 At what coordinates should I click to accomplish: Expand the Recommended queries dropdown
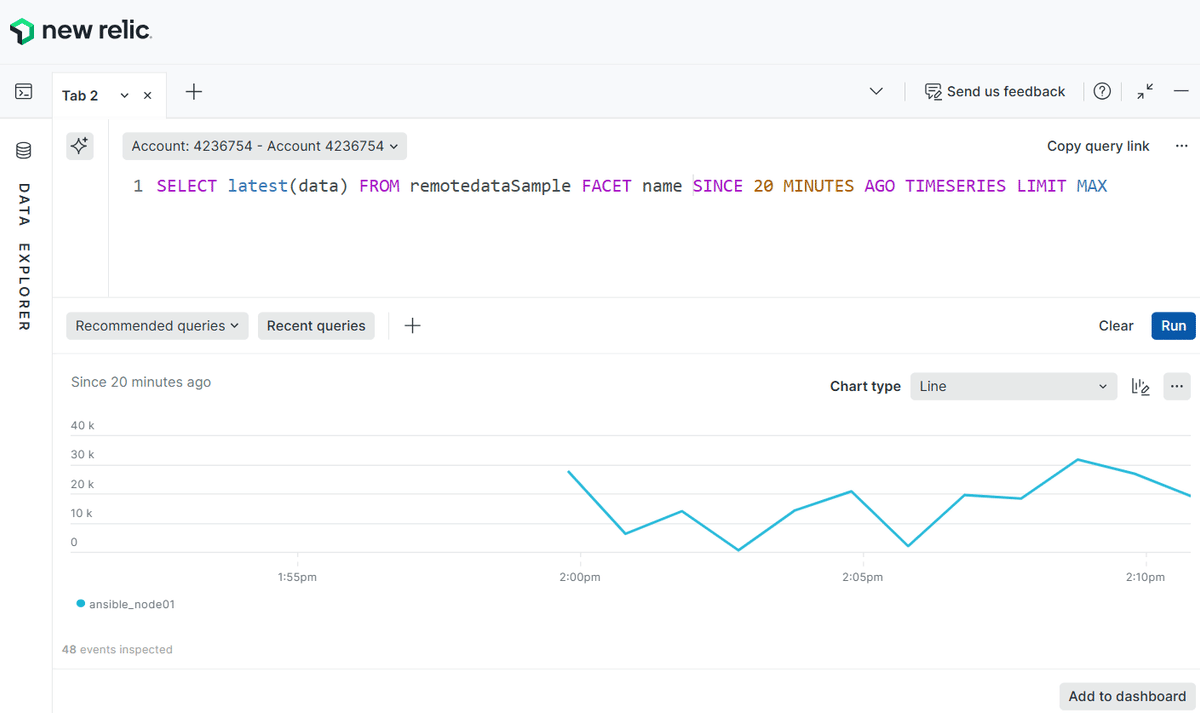pyautogui.click(x=156, y=325)
